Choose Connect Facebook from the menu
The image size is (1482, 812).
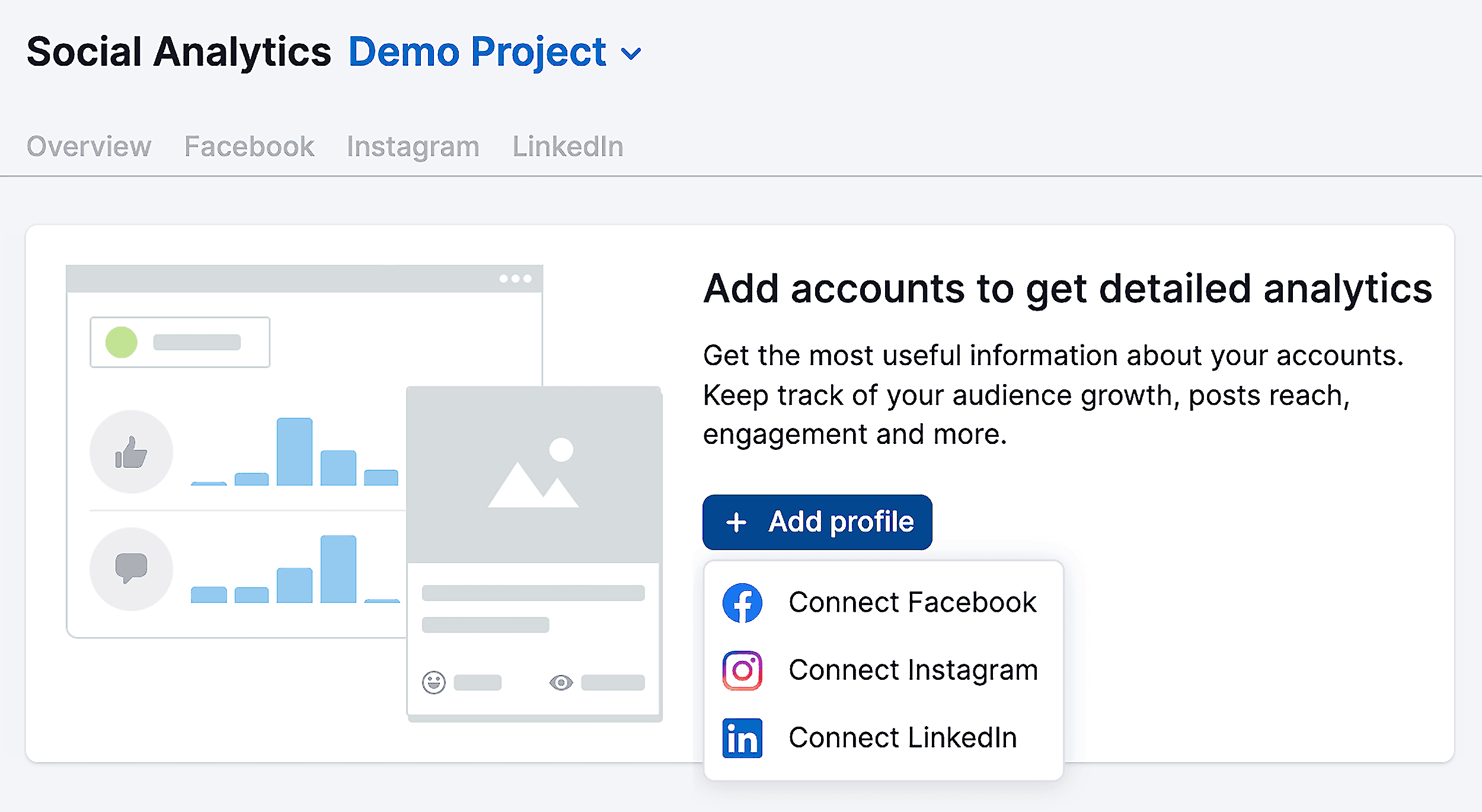tap(883, 603)
